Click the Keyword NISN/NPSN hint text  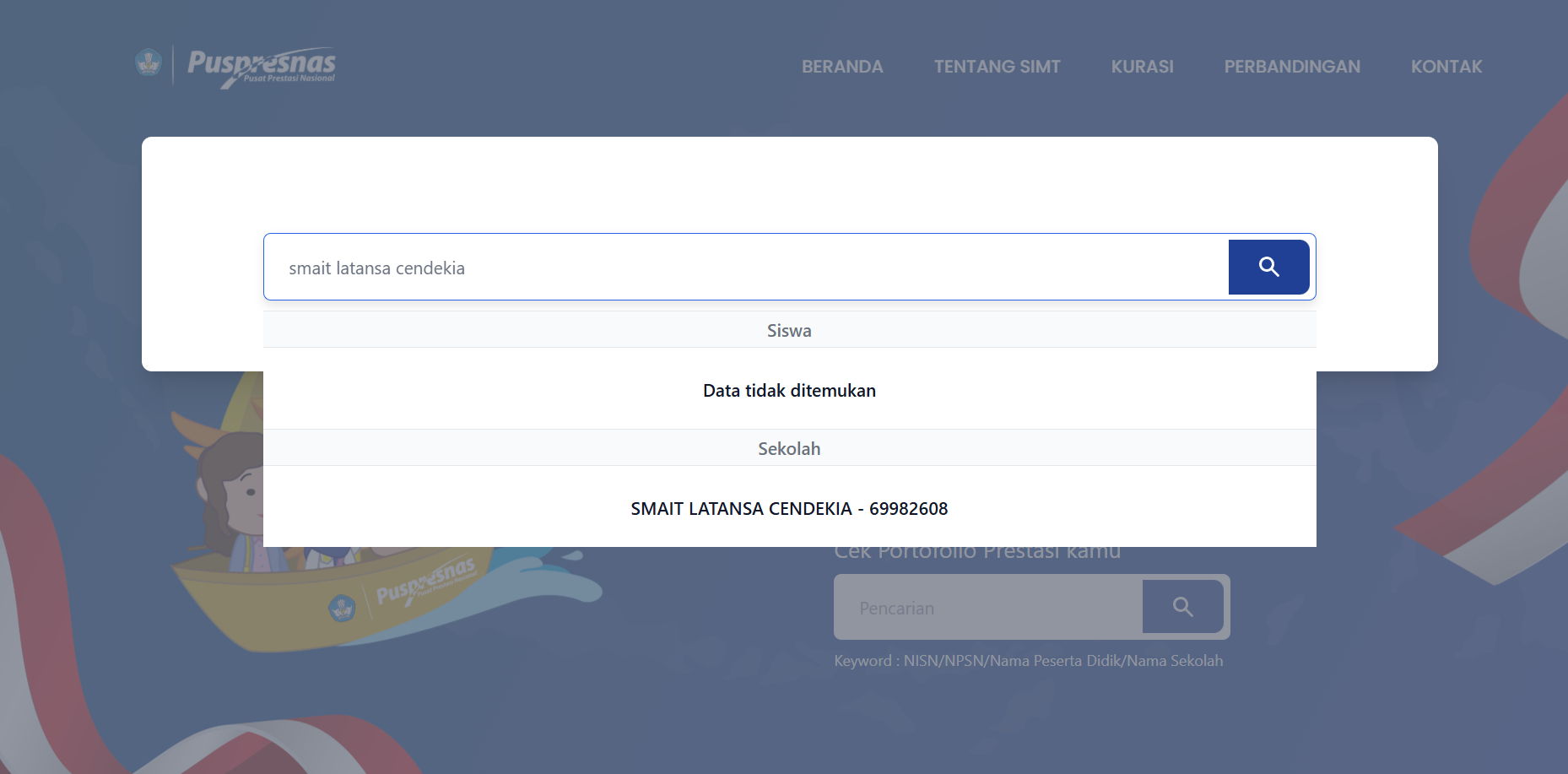(1028, 661)
